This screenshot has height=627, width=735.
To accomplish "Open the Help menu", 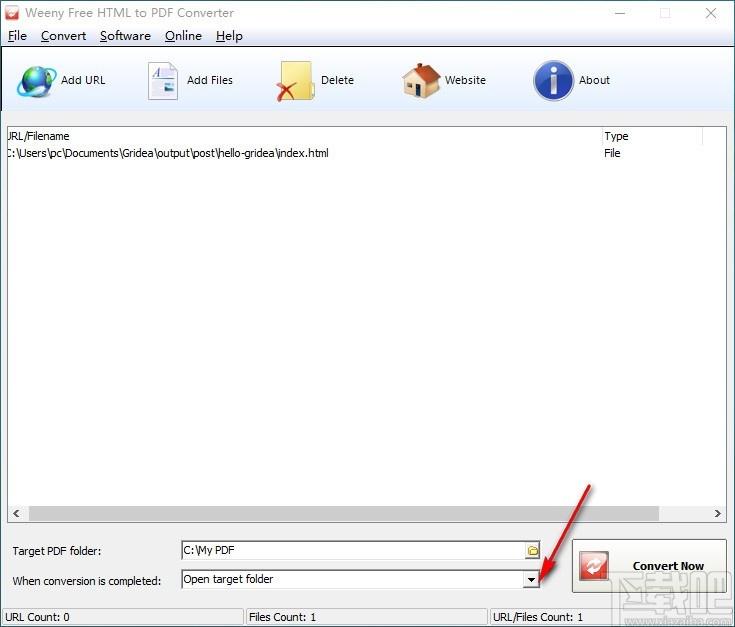I will click(229, 36).
